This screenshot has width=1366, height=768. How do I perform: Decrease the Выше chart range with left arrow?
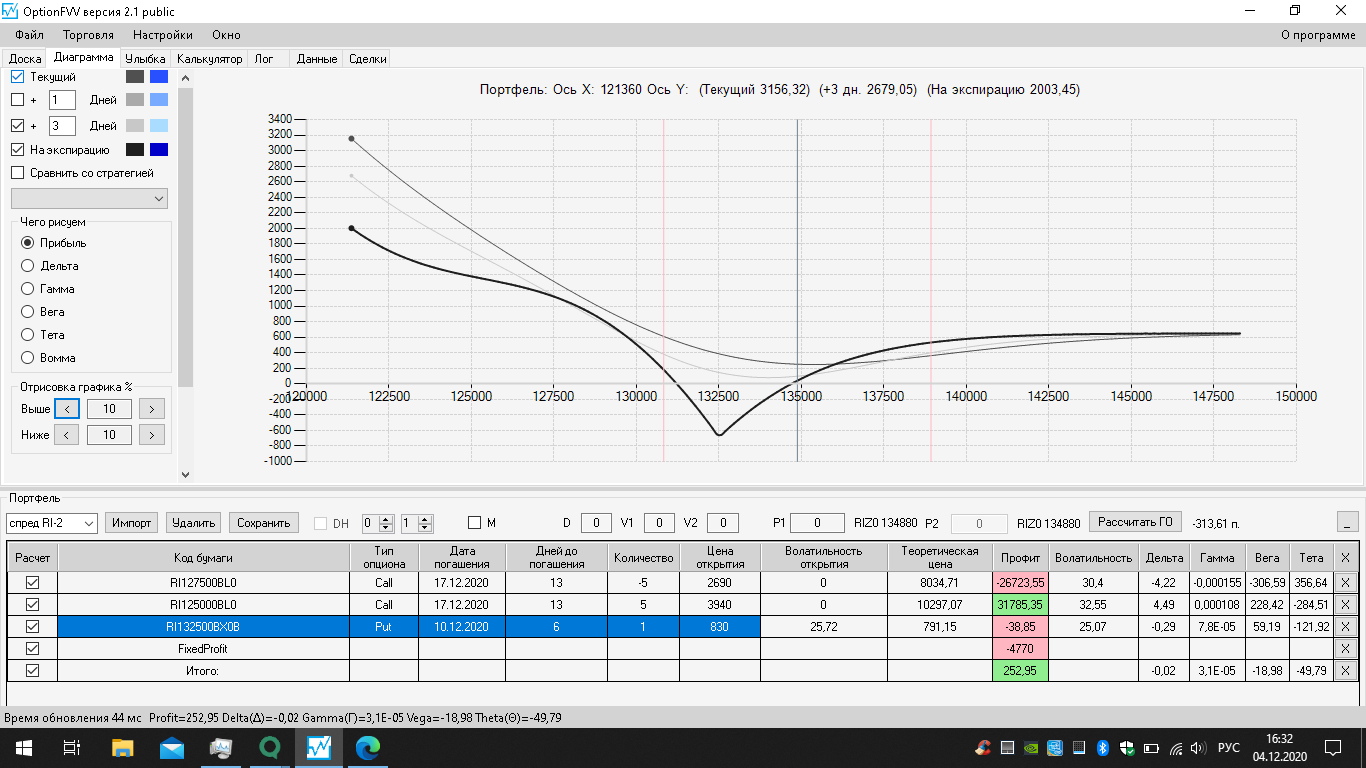[x=66, y=408]
